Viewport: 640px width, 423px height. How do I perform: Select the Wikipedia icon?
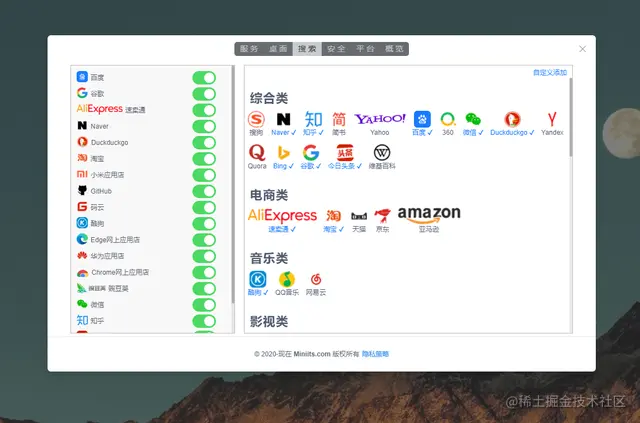click(382, 153)
